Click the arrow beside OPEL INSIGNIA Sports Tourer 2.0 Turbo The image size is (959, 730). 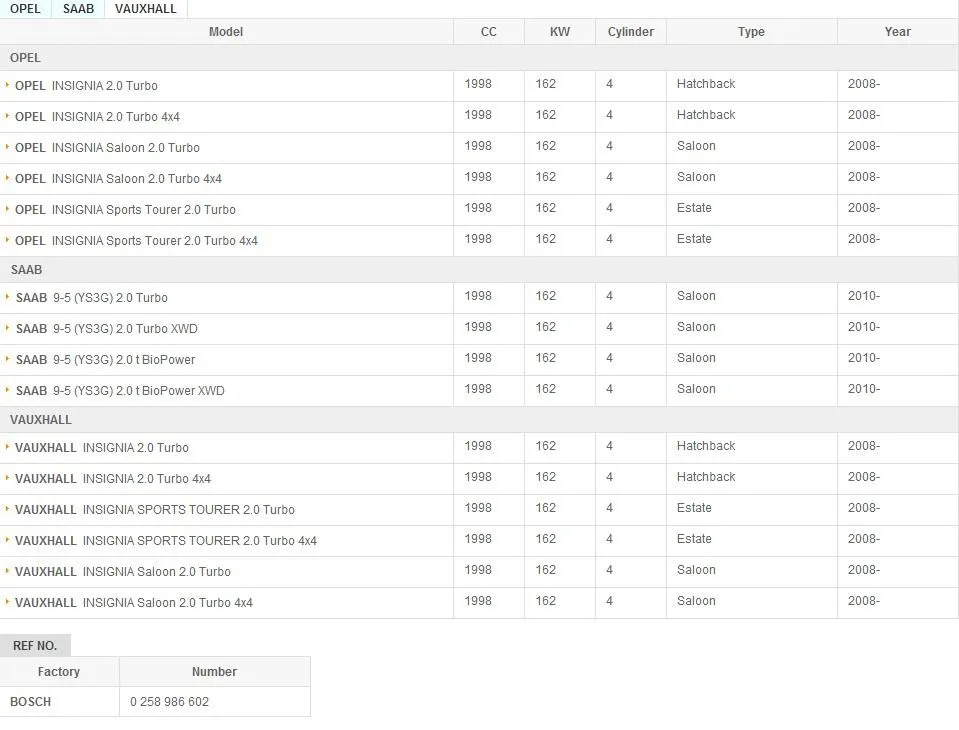[x=7, y=208]
